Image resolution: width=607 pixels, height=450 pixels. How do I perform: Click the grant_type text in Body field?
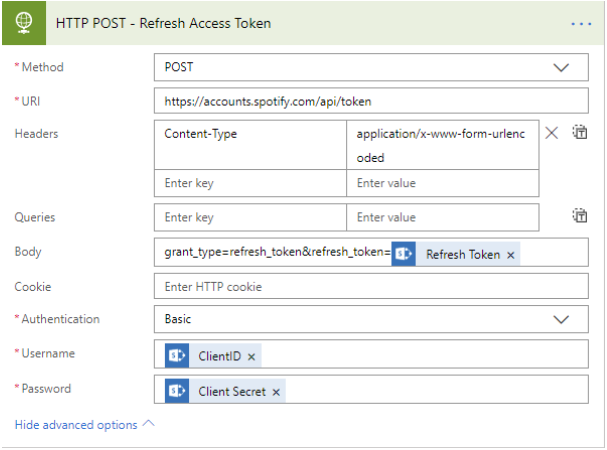coord(278,252)
